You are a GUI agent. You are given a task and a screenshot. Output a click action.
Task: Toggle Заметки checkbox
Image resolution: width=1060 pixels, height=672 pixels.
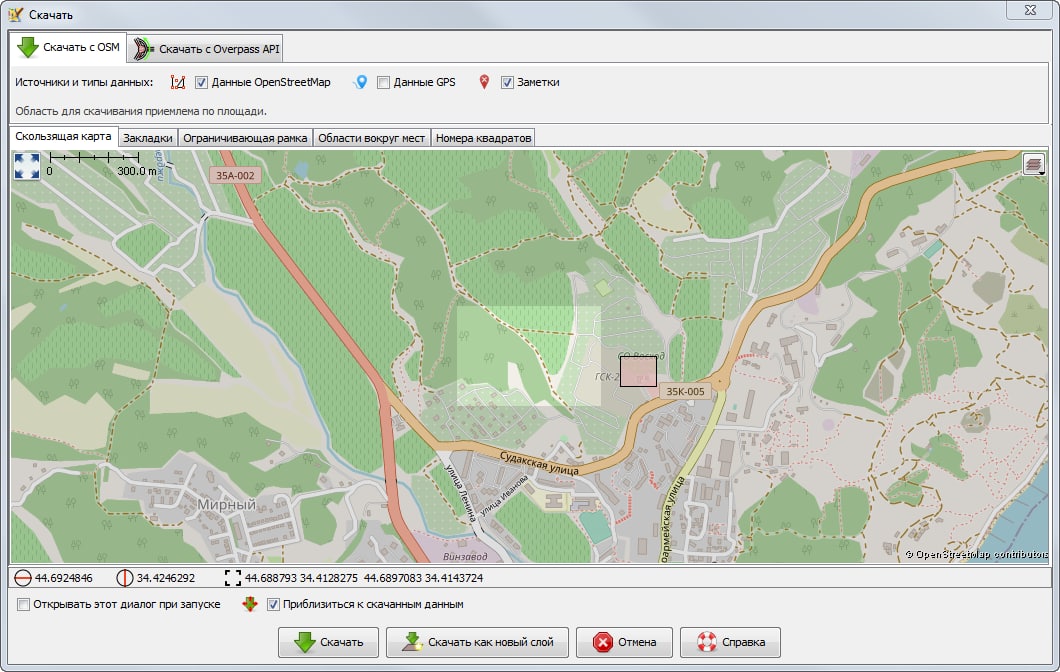pos(507,82)
